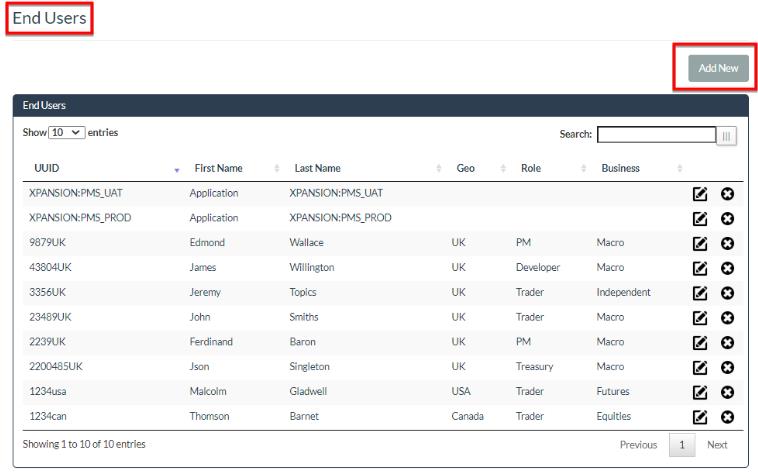Edit the XPANSION:PMS_UAT application entry
This screenshot has width=758, height=472.
coord(701,194)
